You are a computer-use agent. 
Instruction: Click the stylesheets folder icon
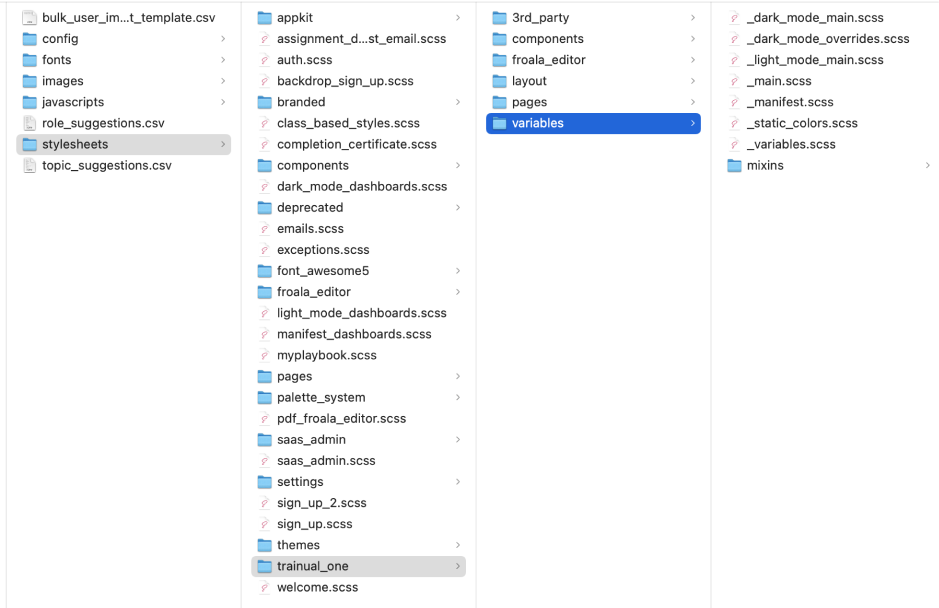[29, 144]
